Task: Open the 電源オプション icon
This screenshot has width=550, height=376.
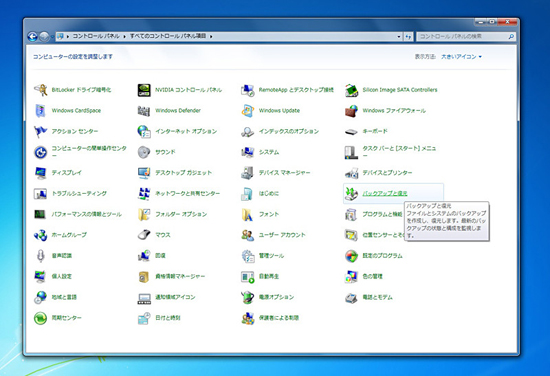Action: (248, 297)
